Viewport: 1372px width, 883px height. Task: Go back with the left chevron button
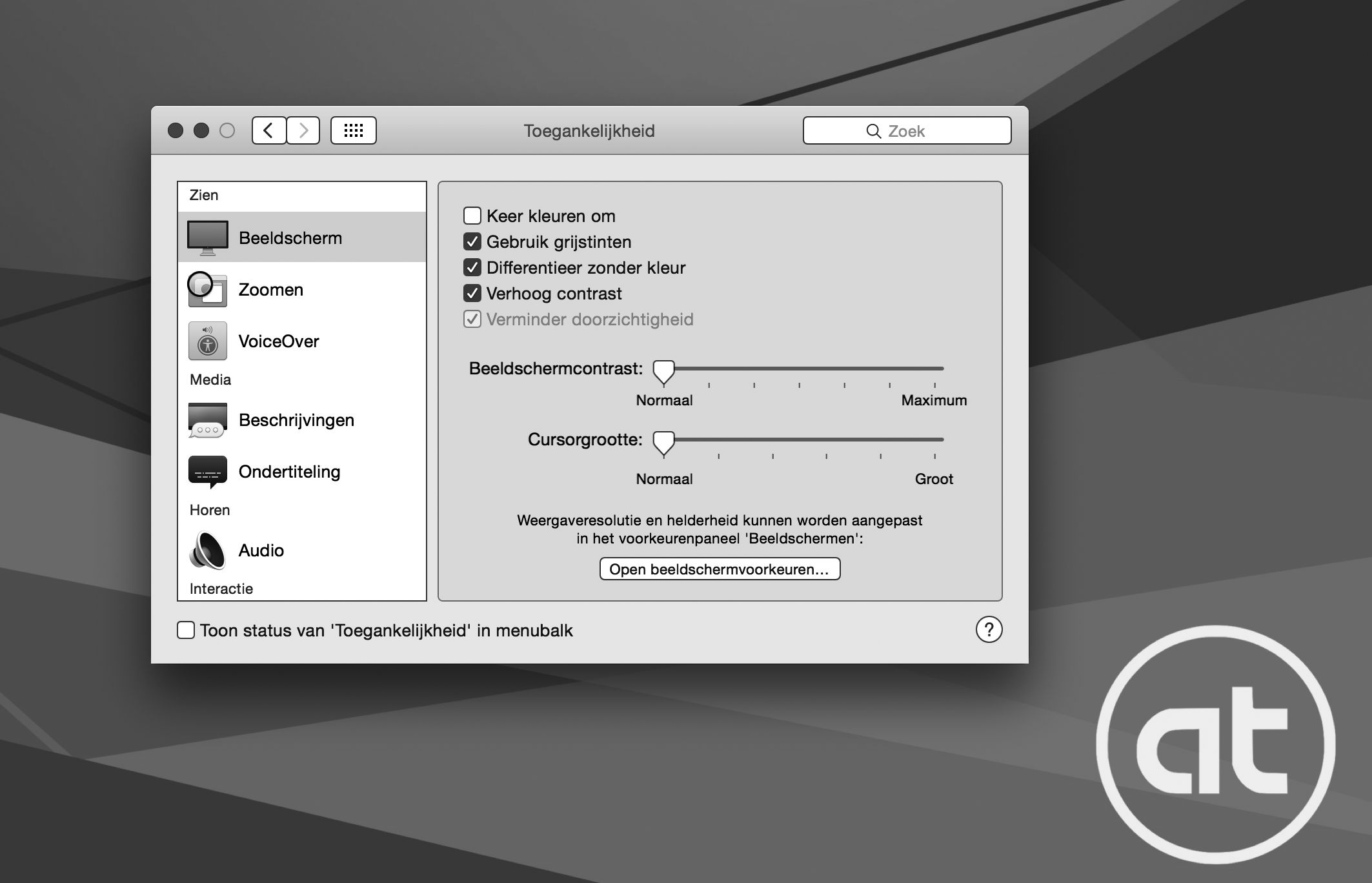point(268,131)
